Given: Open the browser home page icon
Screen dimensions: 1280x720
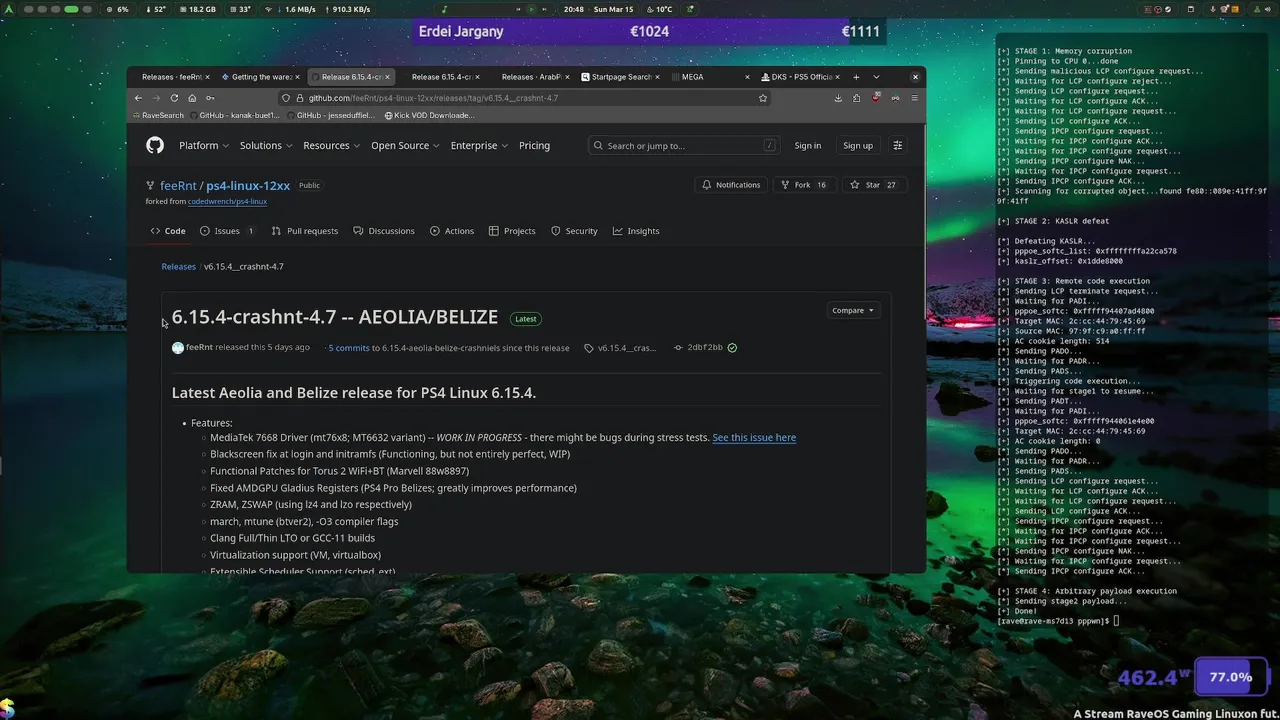Looking at the screenshot, I should pos(192,98).
